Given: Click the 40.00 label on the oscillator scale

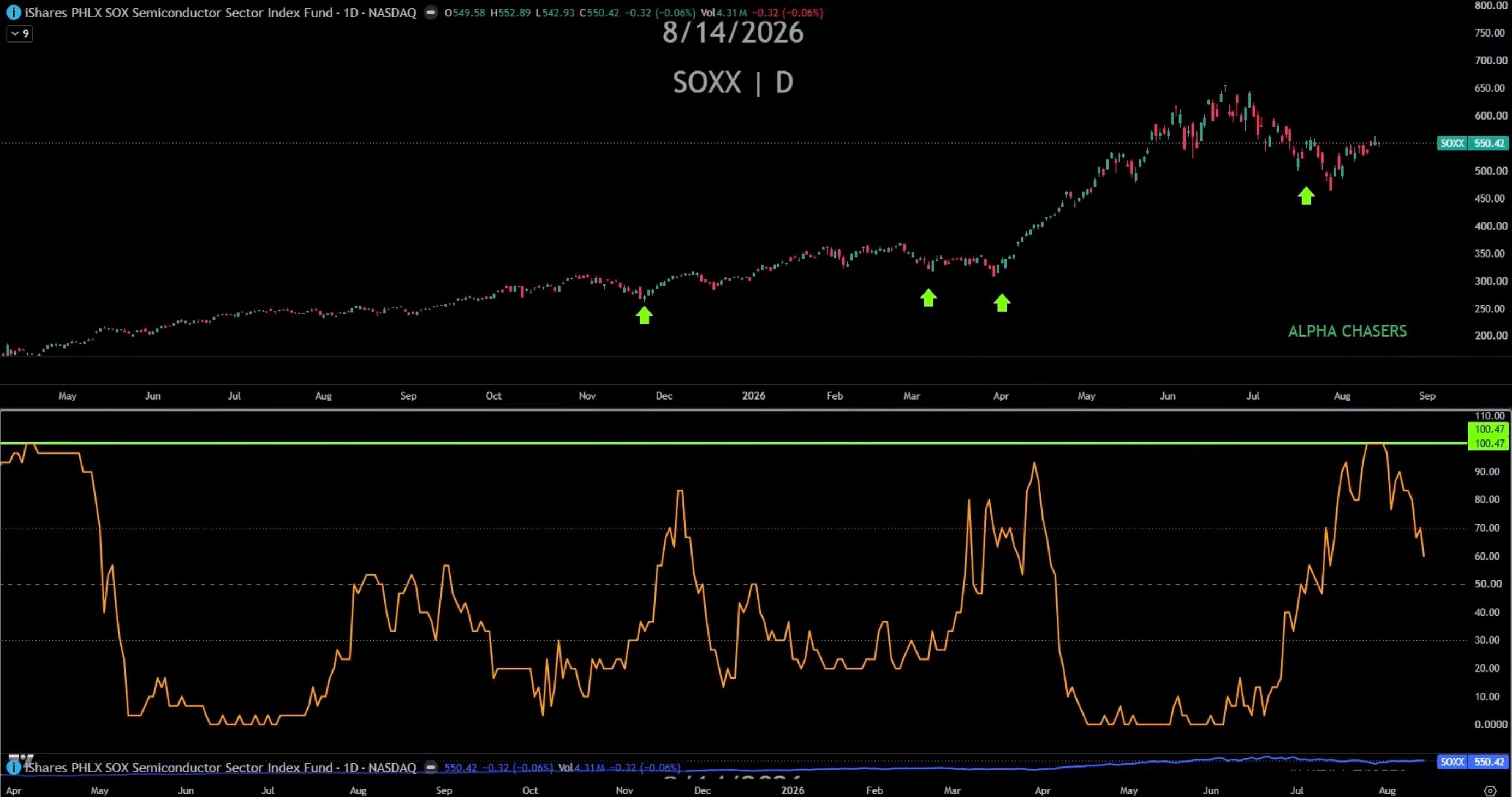Looking at the screenshot, I should [1487, 612].
